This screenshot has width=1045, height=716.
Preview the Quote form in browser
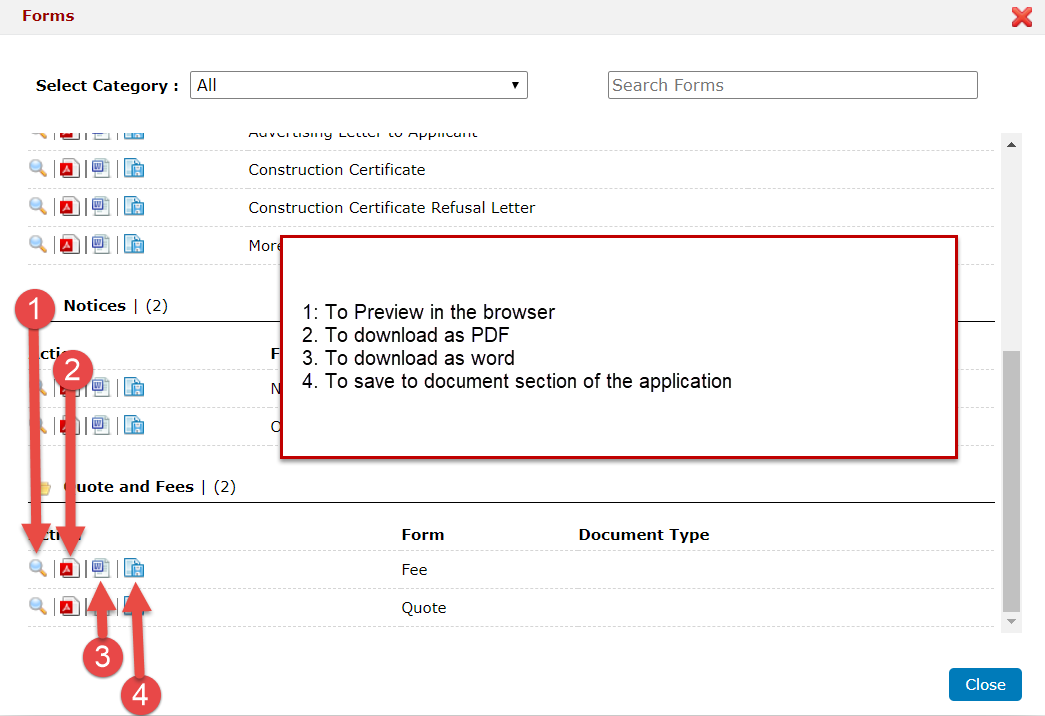pyautogui.click(x=38, y=606)
